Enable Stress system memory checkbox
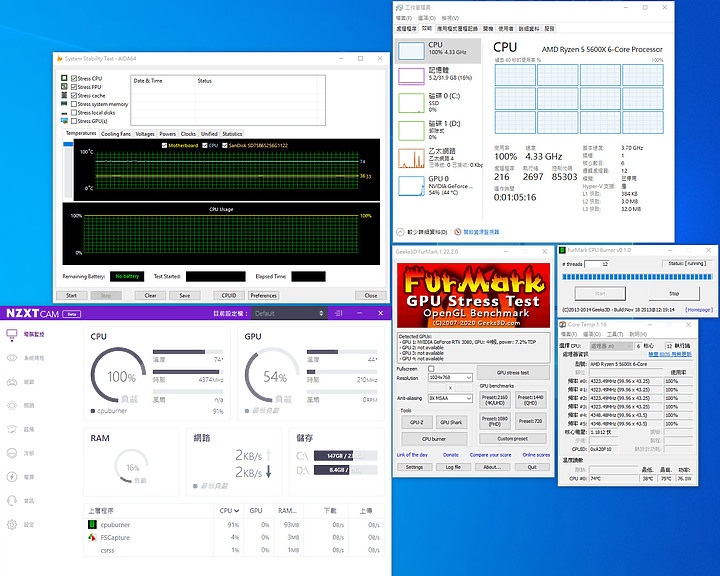The width and height of the screenshot is (720, 576). [74, 104]
